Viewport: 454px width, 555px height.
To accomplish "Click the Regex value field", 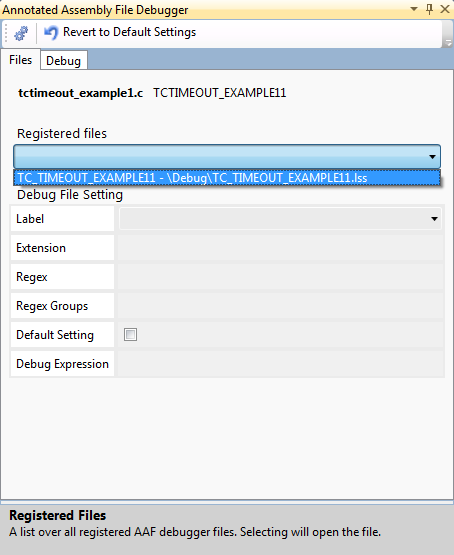I will click(281, 277).
